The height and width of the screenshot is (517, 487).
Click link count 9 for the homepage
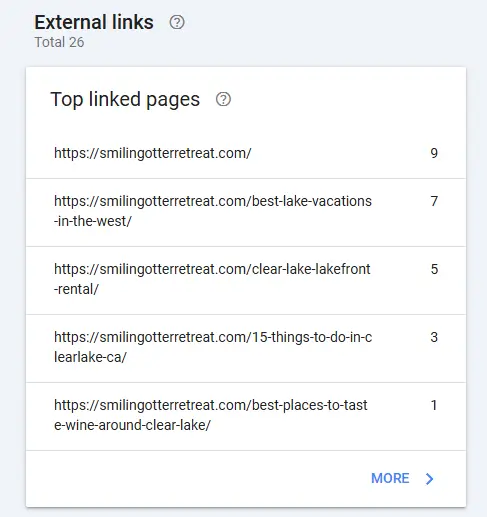(434, 153)
